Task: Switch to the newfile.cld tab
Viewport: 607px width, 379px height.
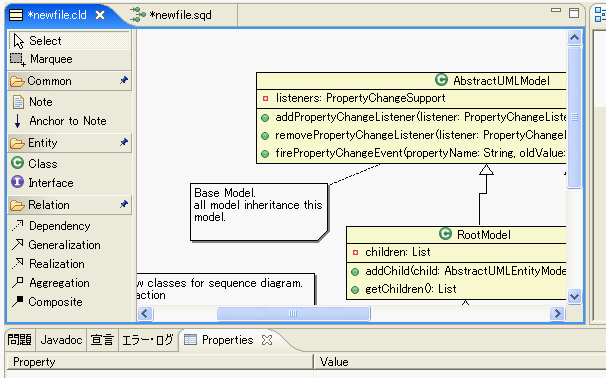Action: [57, 15]
